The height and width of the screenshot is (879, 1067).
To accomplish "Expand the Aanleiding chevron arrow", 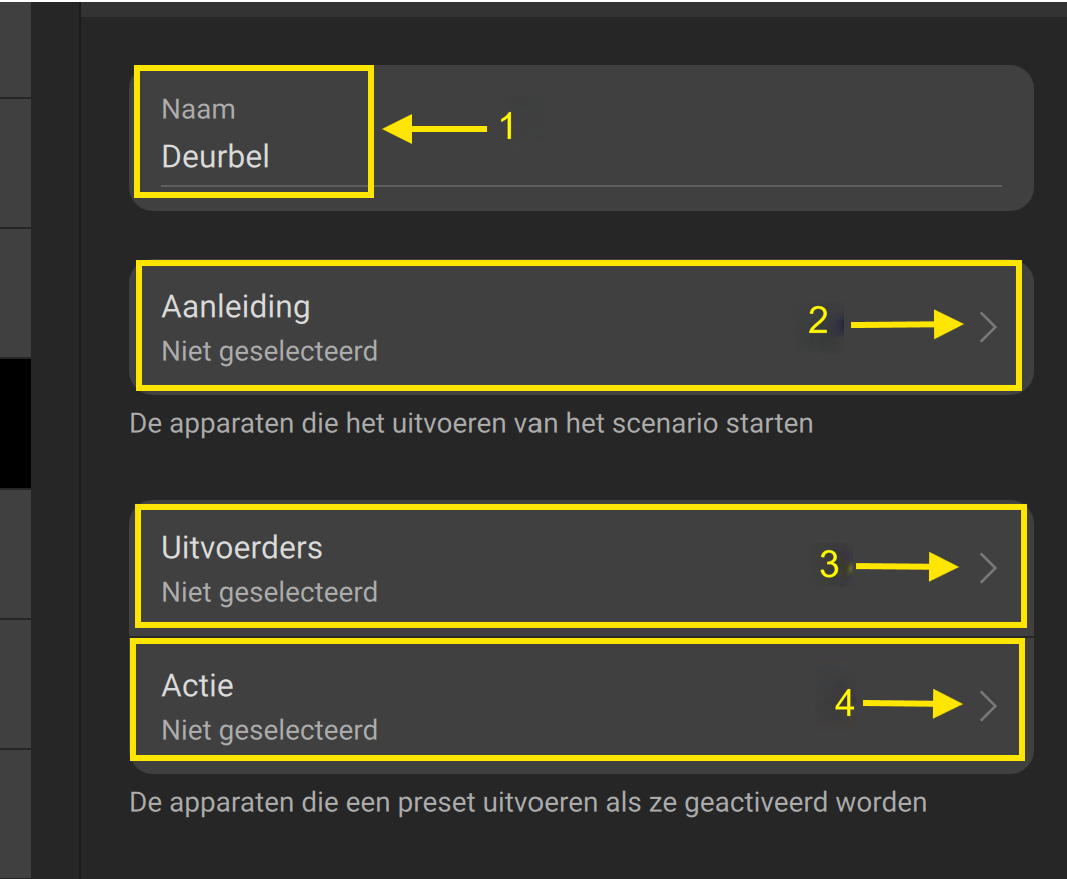I will tap(988, 327).
